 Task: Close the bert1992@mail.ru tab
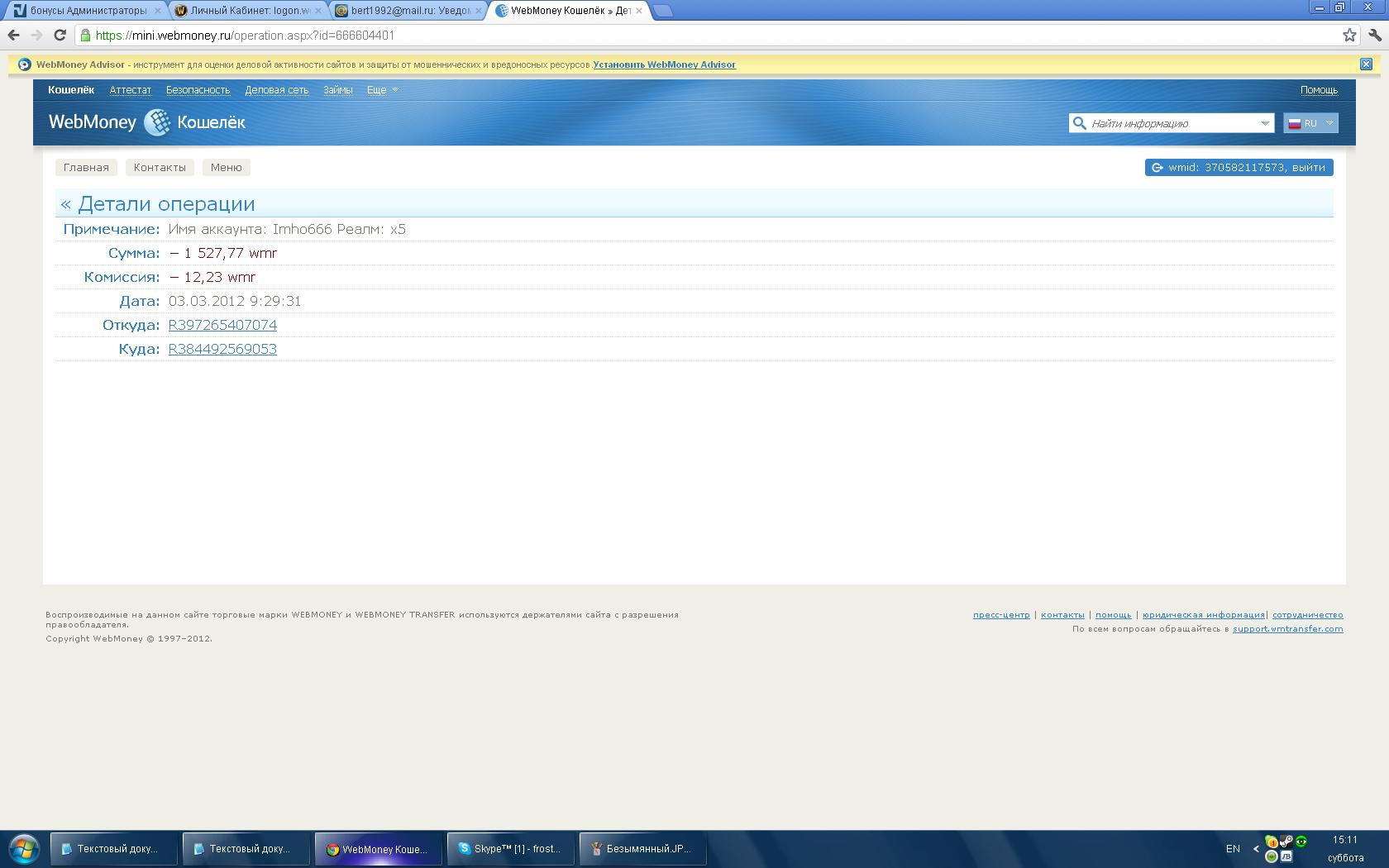pos(479,11)
